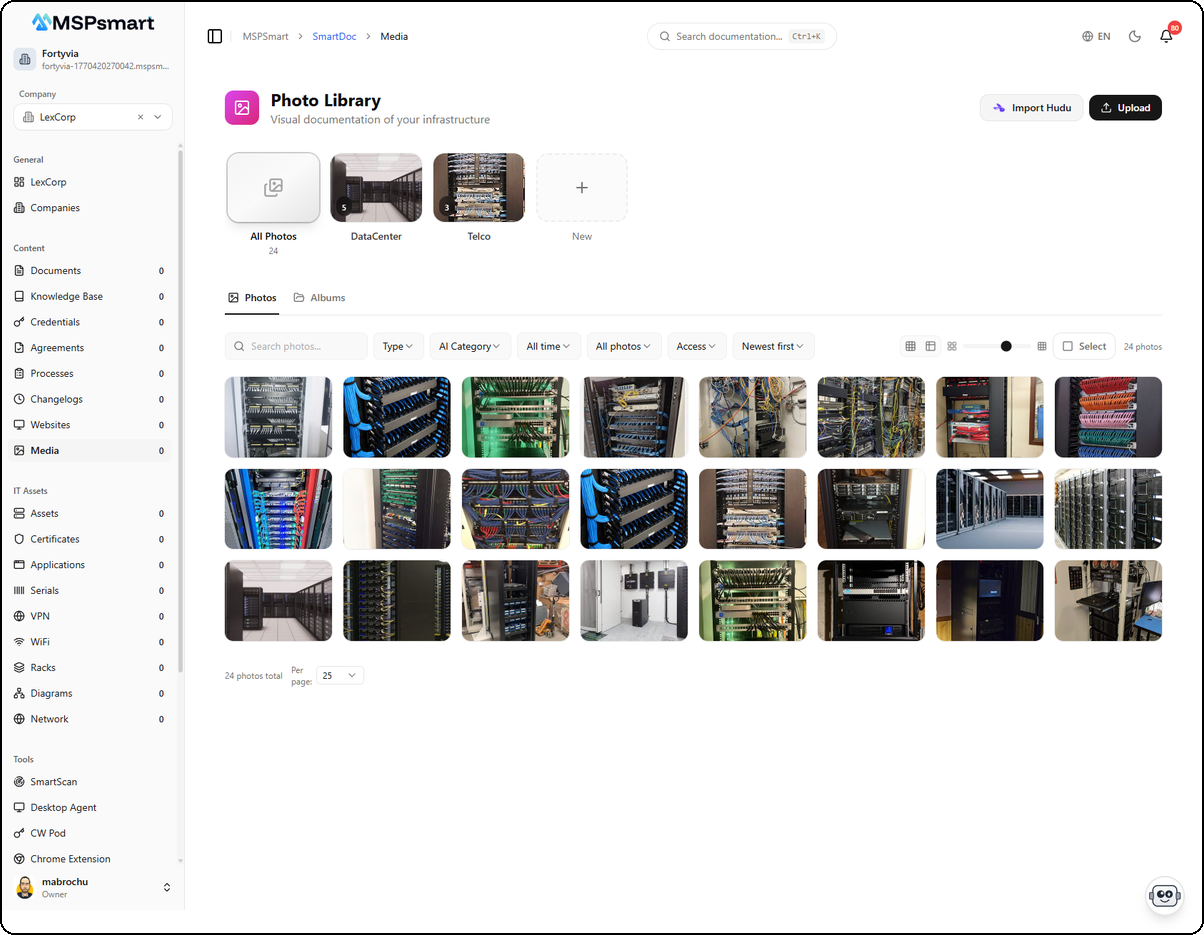Toggle dark mode with the moon icon
This screenshot has height=935, width=1204.
click(x=1134, y=36)
